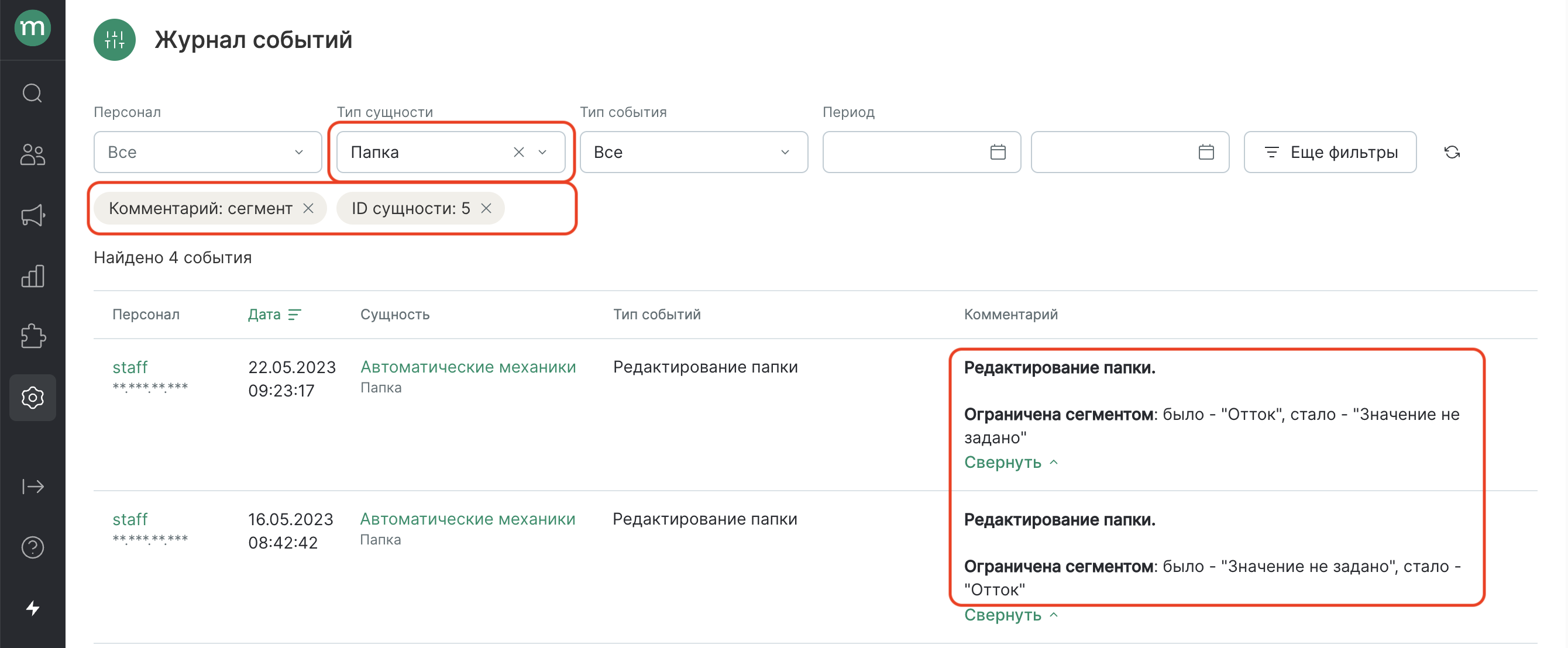Collapse comment for 16.05.2023 event
Screen dimensions: 1568x648
tap(1011, 615)
